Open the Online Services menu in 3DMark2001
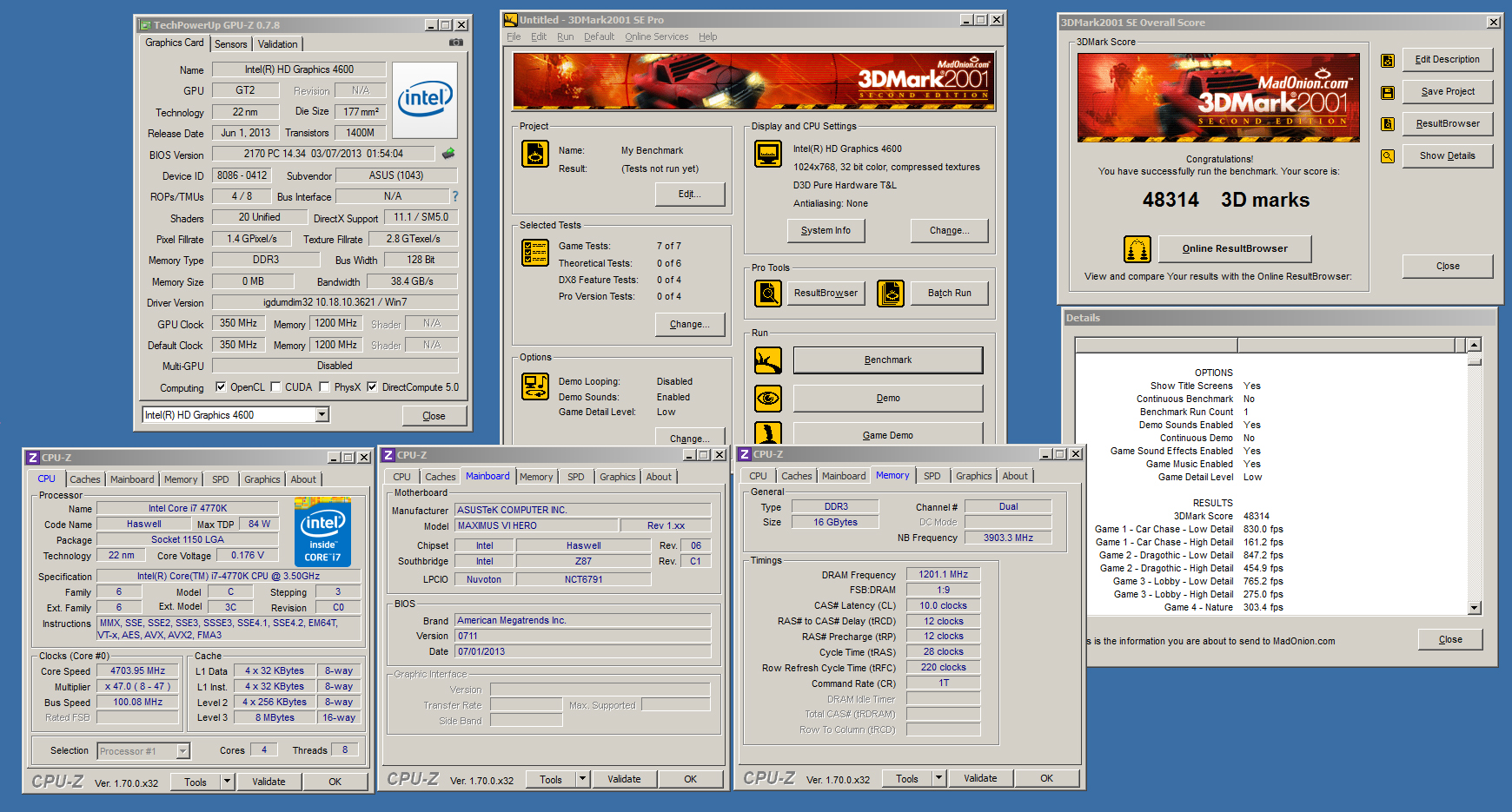1512x812 pixels. tap(656, 36)
